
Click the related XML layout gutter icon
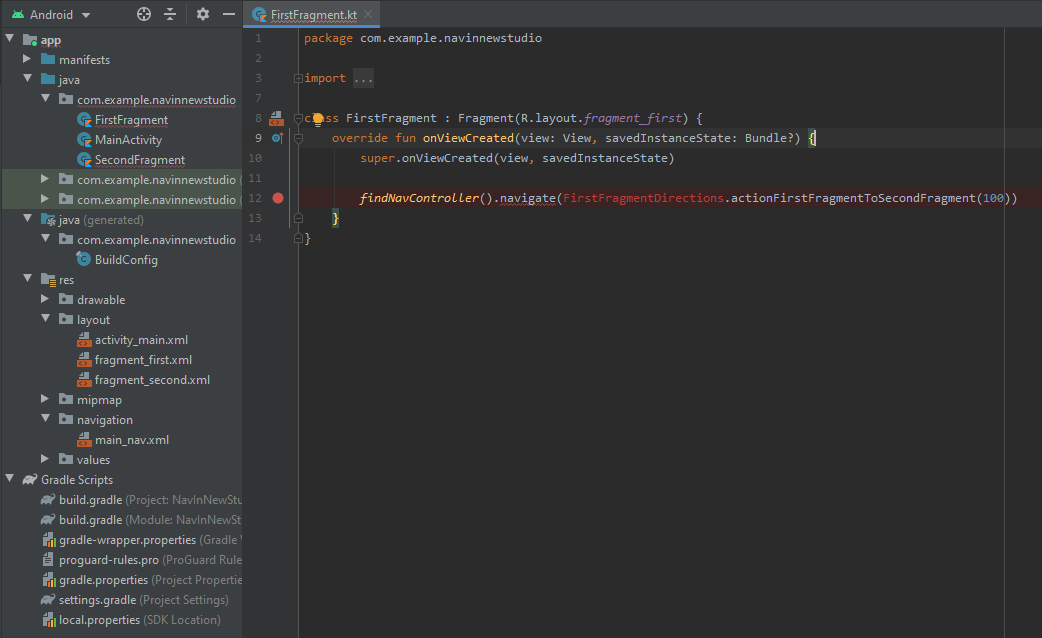click(x=277, y=119)
